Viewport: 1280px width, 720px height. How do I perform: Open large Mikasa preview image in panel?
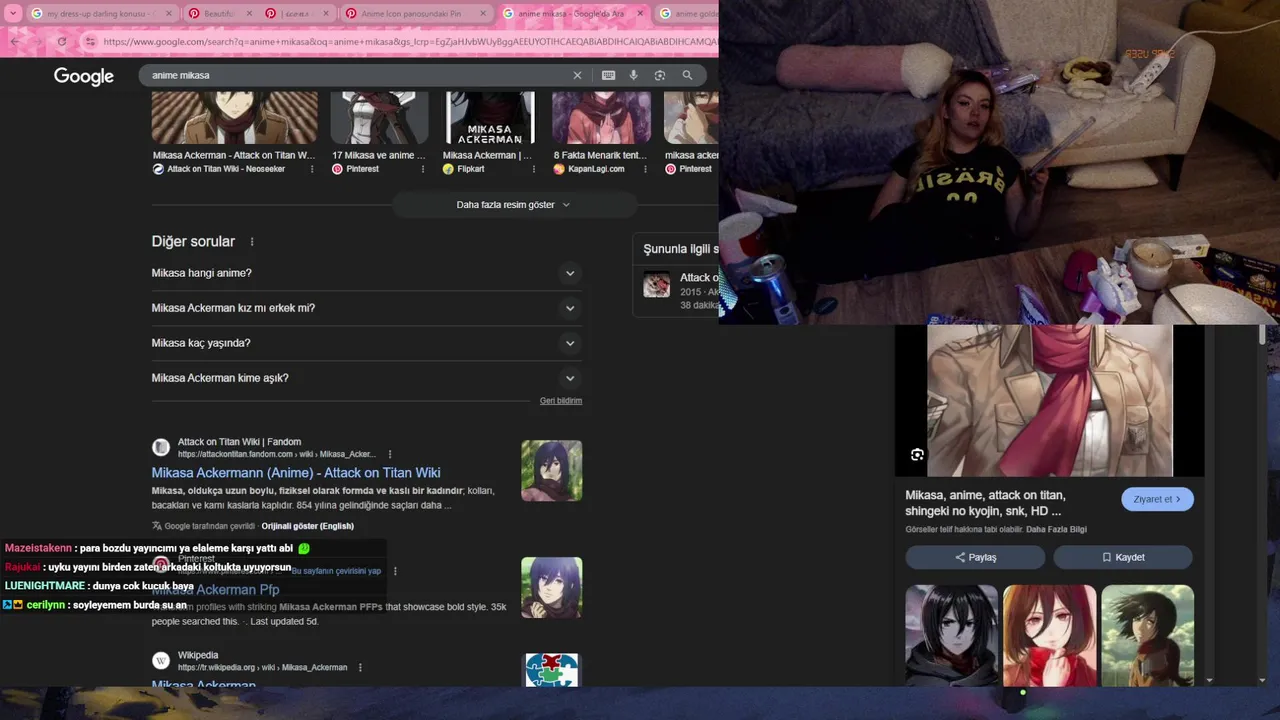click(x=1049, y=400)
